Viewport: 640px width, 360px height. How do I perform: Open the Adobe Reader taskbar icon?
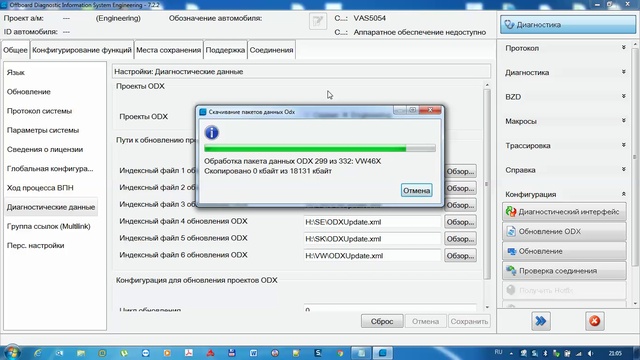pos(189,353)
